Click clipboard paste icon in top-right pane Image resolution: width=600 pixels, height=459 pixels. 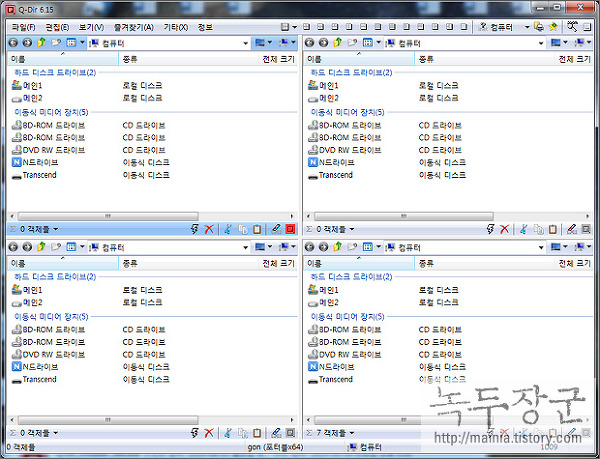(553, 229)
